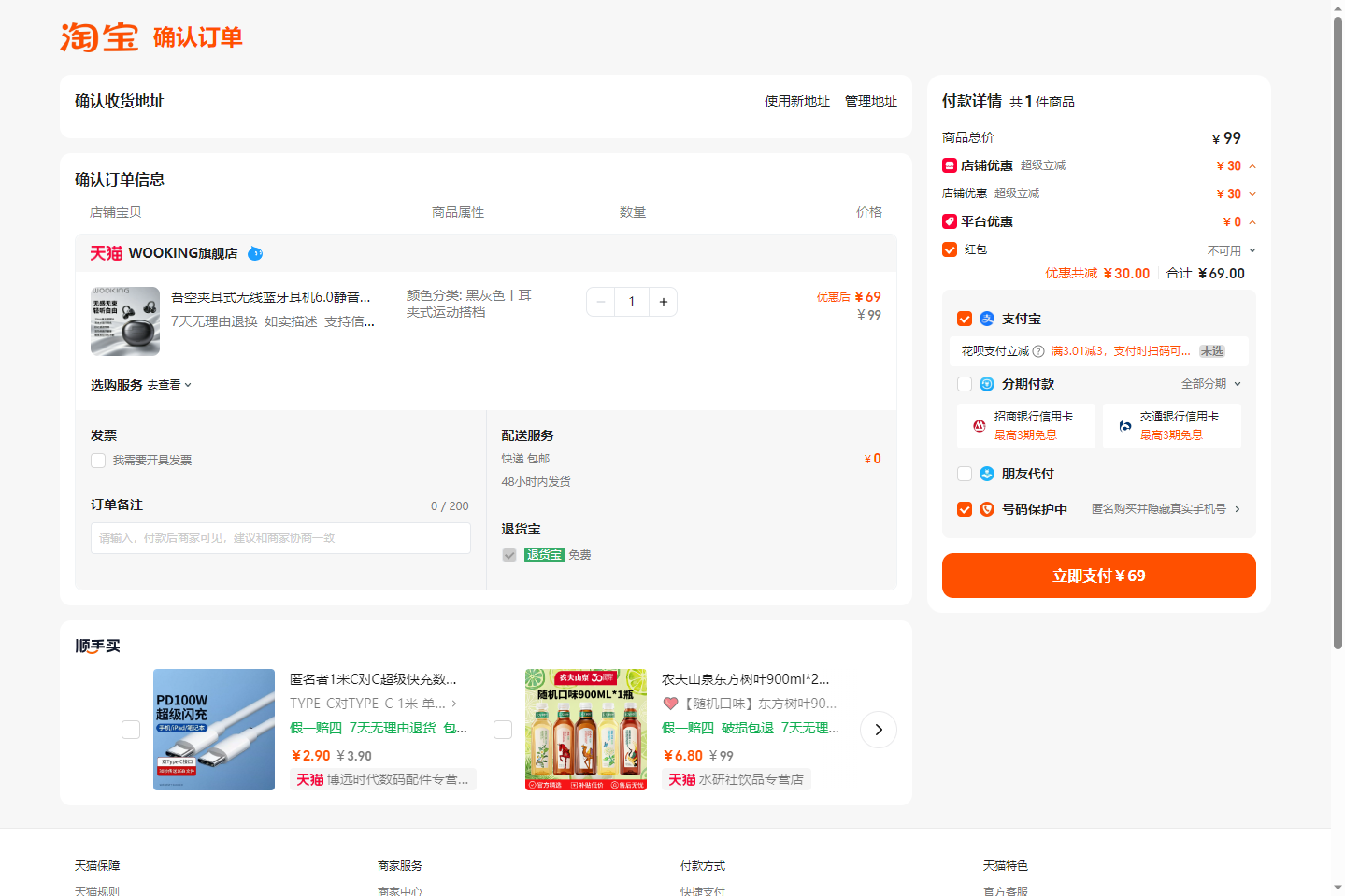Image resolution: width=1345 pixels, height=896 pixels.
Task: Uncheck the 红包 checkbox
Action: coord(950,249)
